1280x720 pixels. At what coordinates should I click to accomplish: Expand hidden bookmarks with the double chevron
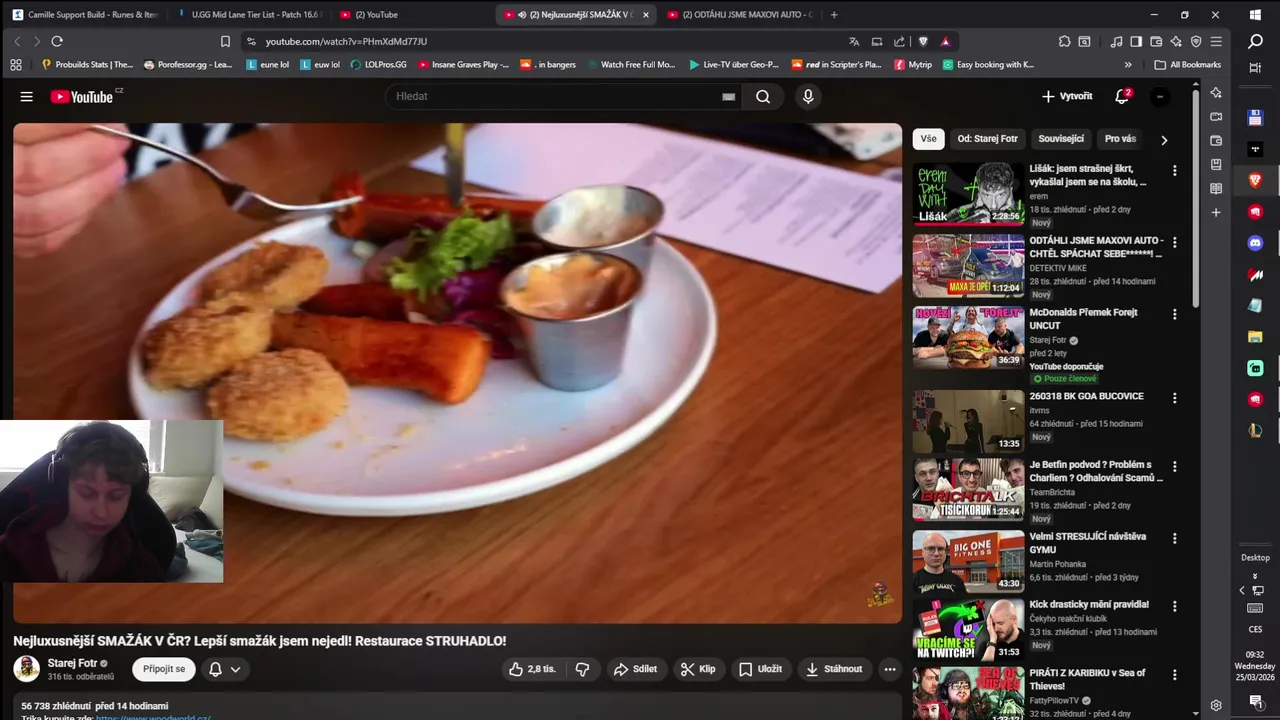pos(1128,64)
